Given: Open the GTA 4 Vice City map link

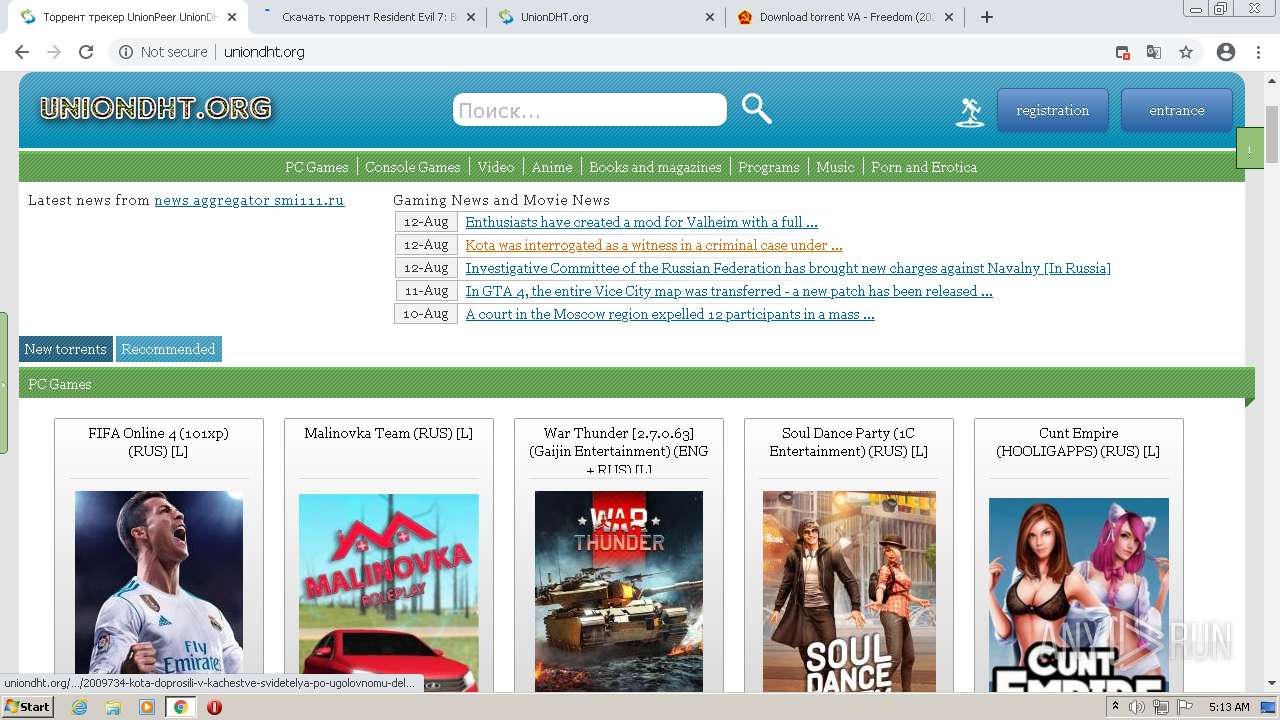Looking at the screenshot, I should click(729, 291).
